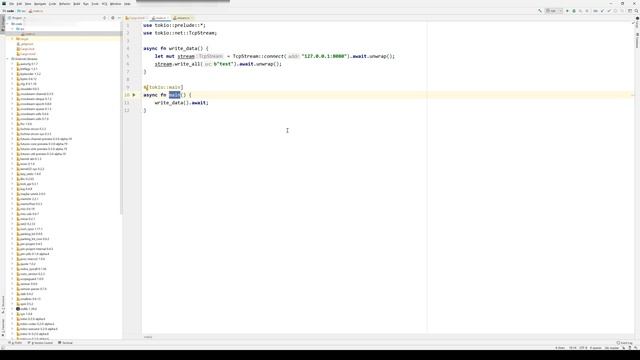Select the crossbeam-queue library entry
The image size is (640, 360).
pos(33,109)
